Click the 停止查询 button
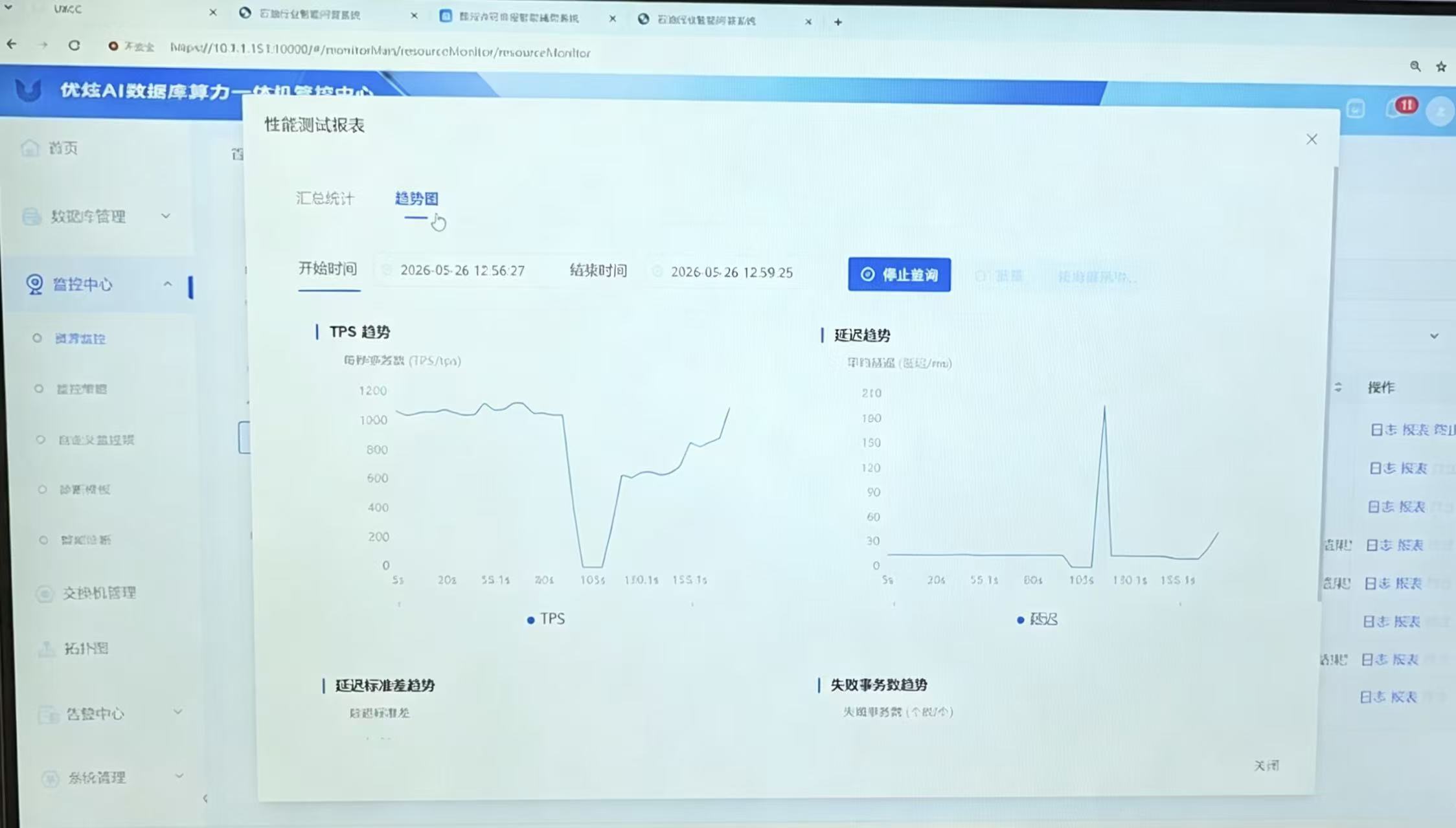Image resolution: width=1456 pixels, height=828 pixels. pyautogui.click(x=900, y=274)
